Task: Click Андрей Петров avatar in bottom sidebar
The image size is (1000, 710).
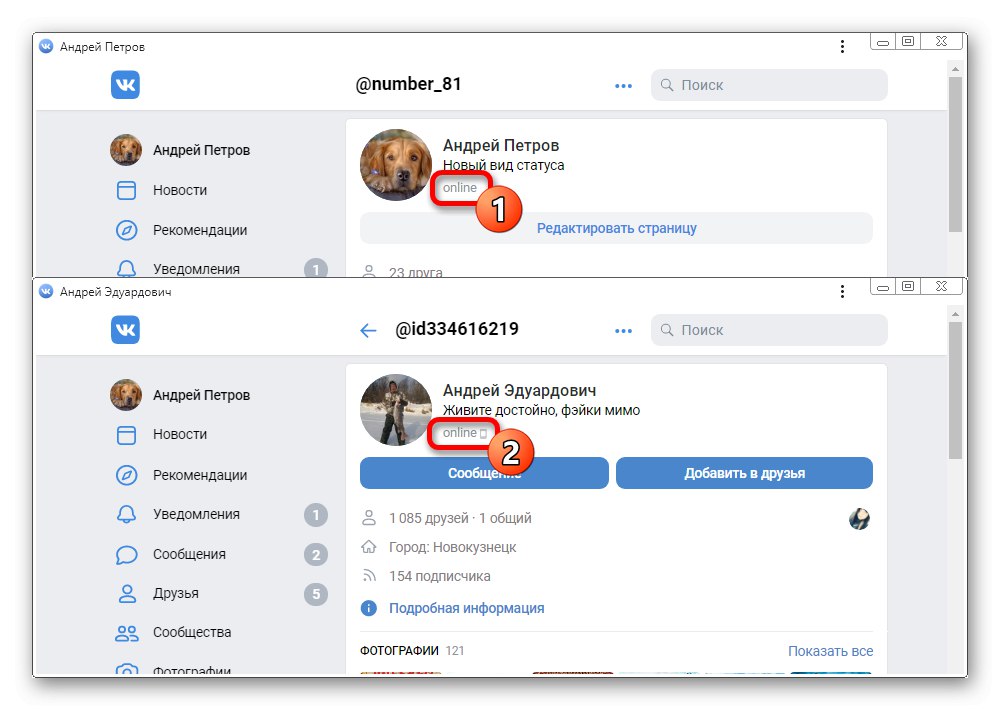Action: [x=126, y=395]
